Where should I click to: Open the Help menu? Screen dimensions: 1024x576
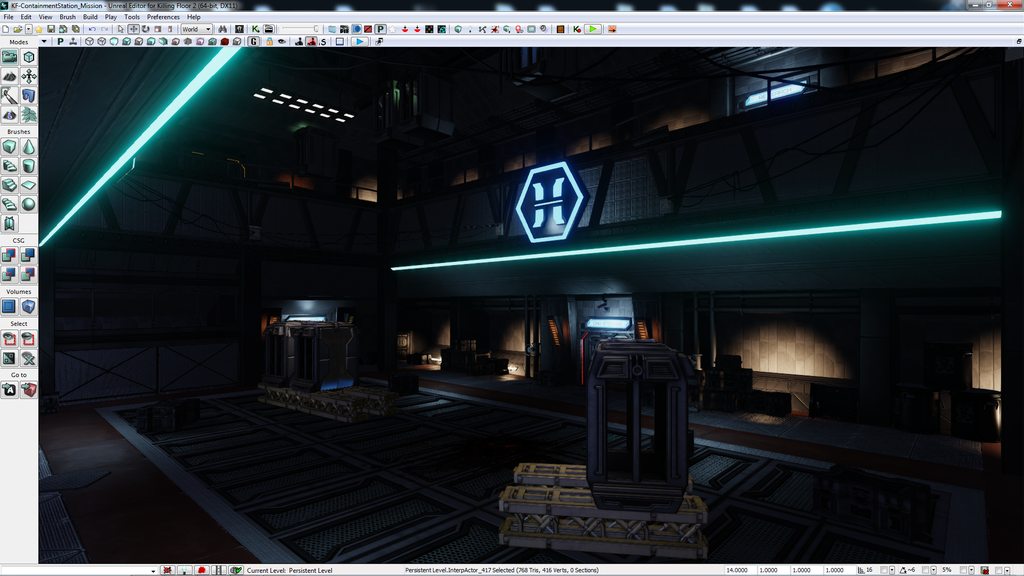(x=194, y=17)
